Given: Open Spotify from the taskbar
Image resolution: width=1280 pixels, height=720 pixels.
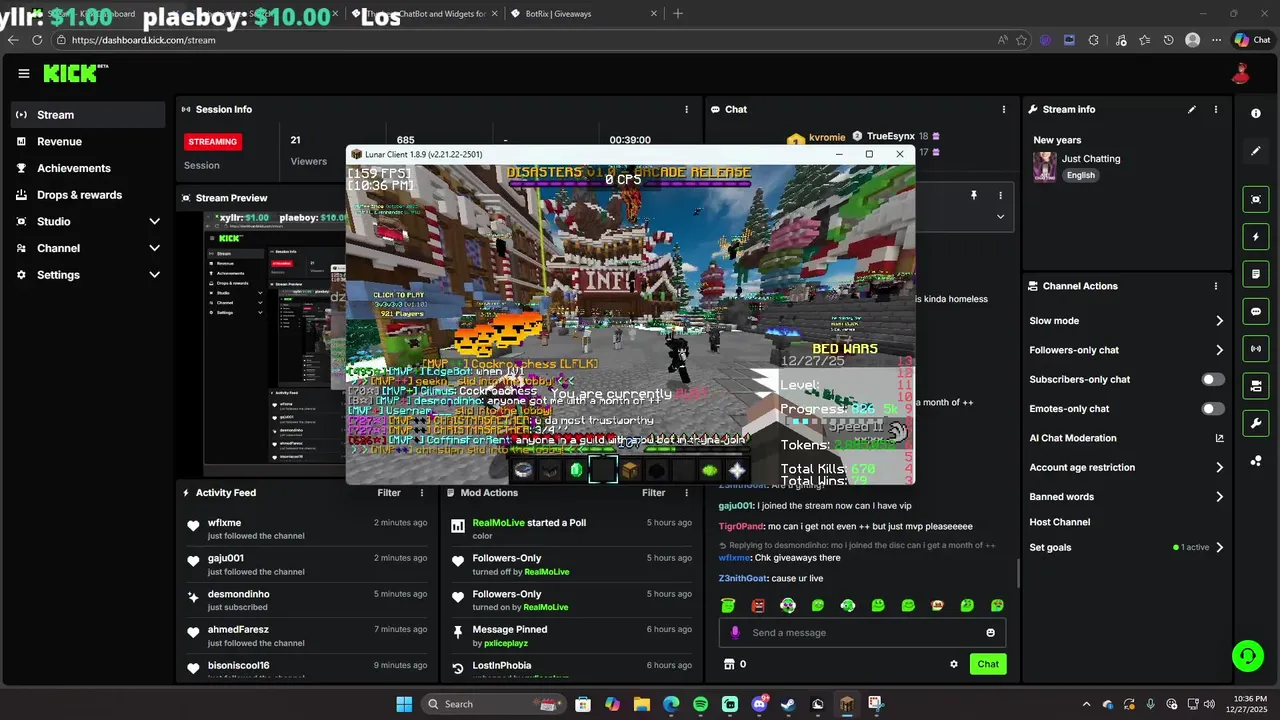Looking at the screenshot, I should [x=700, y=704].
